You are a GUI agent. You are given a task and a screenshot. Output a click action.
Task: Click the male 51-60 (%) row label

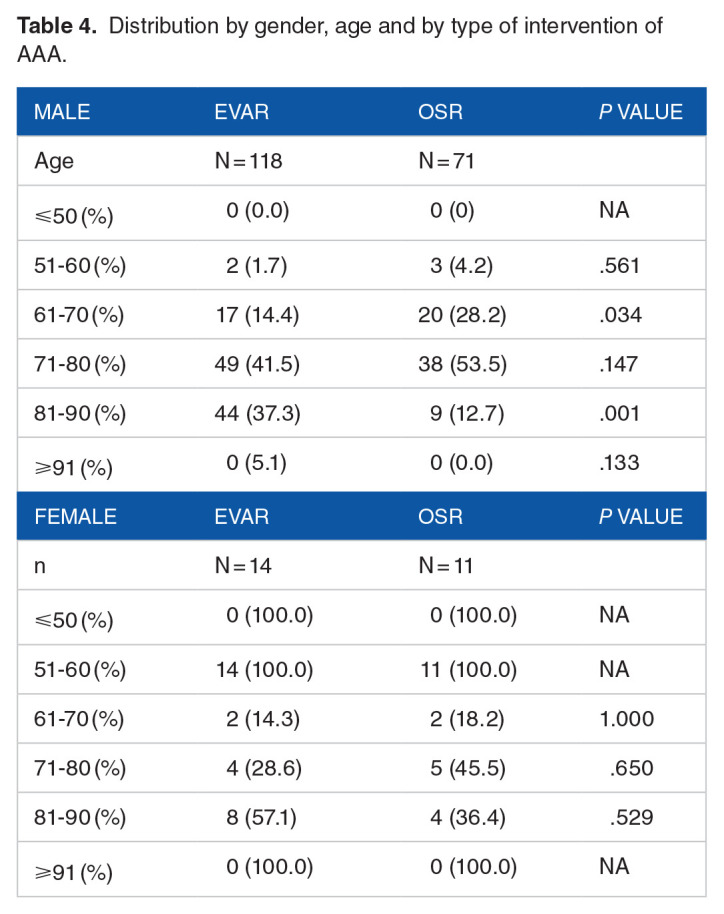pos(80,266)
